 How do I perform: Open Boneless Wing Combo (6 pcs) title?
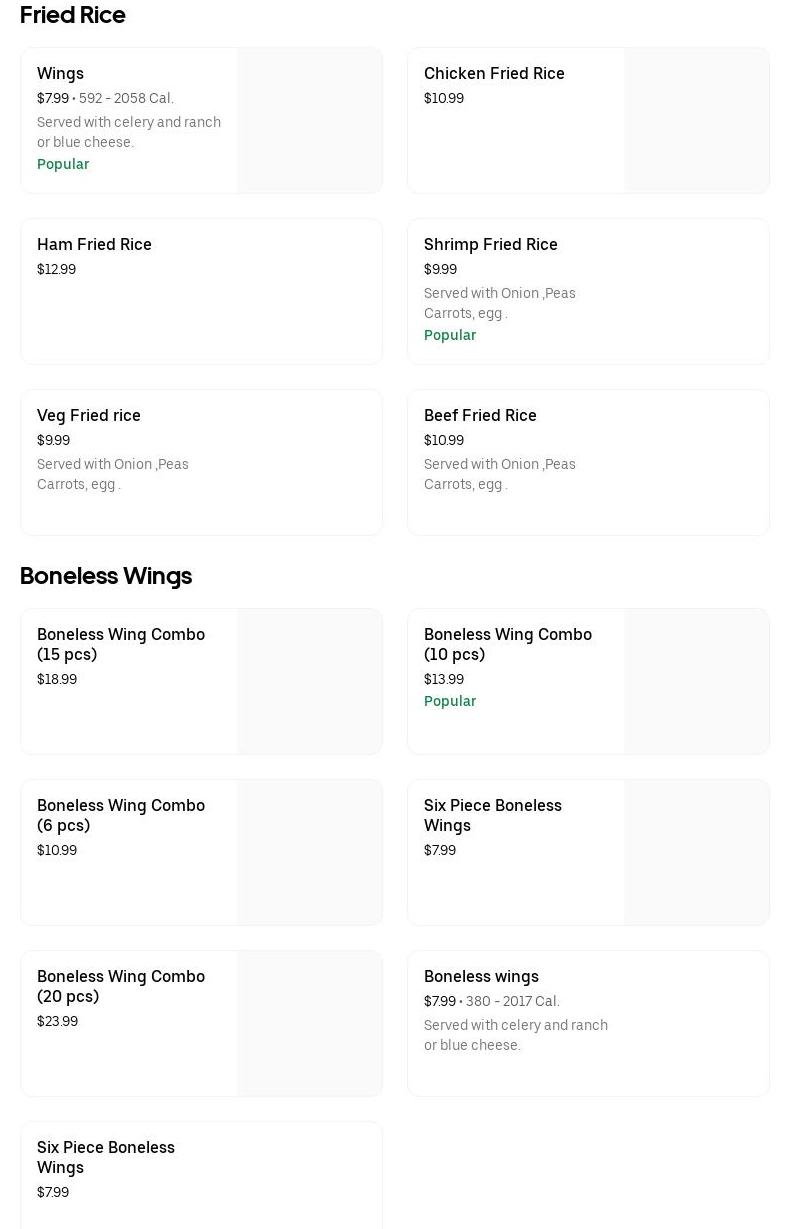coord(121,815)
